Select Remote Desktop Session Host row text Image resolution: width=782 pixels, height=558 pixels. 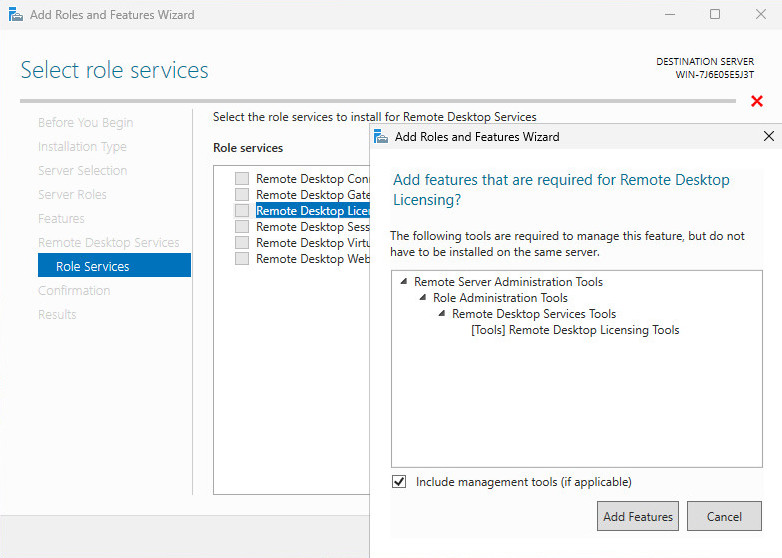coord(313,226)
